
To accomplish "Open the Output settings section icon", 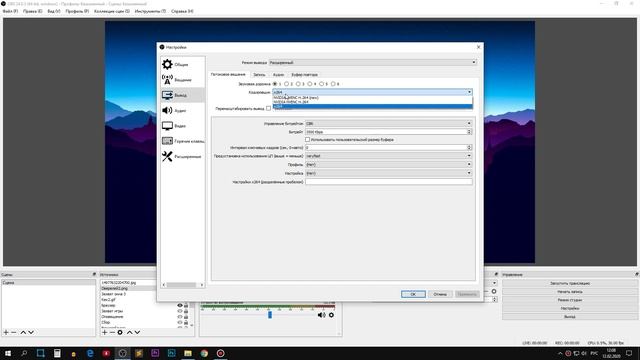I will [167, 95].
